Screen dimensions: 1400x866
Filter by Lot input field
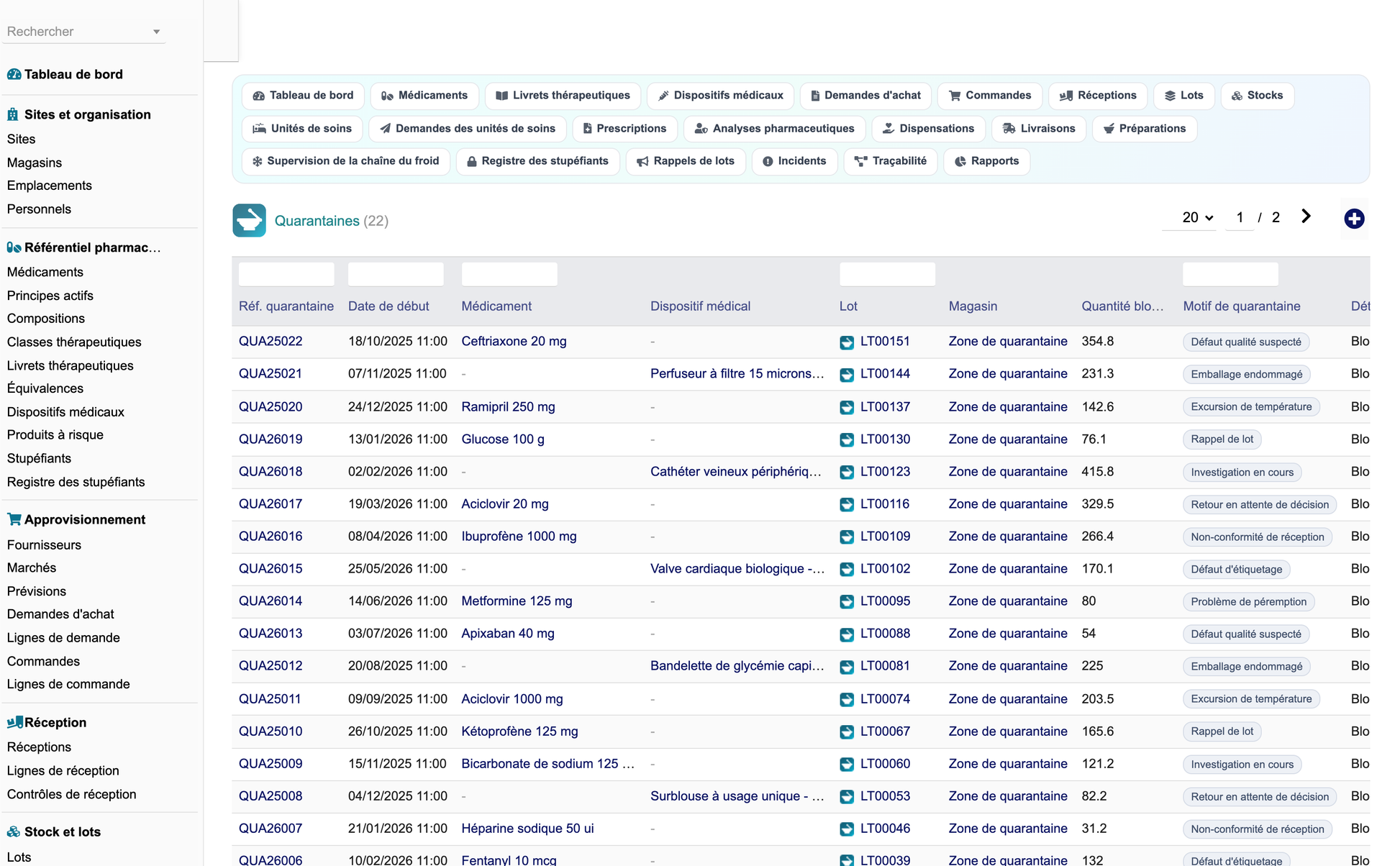888,274
